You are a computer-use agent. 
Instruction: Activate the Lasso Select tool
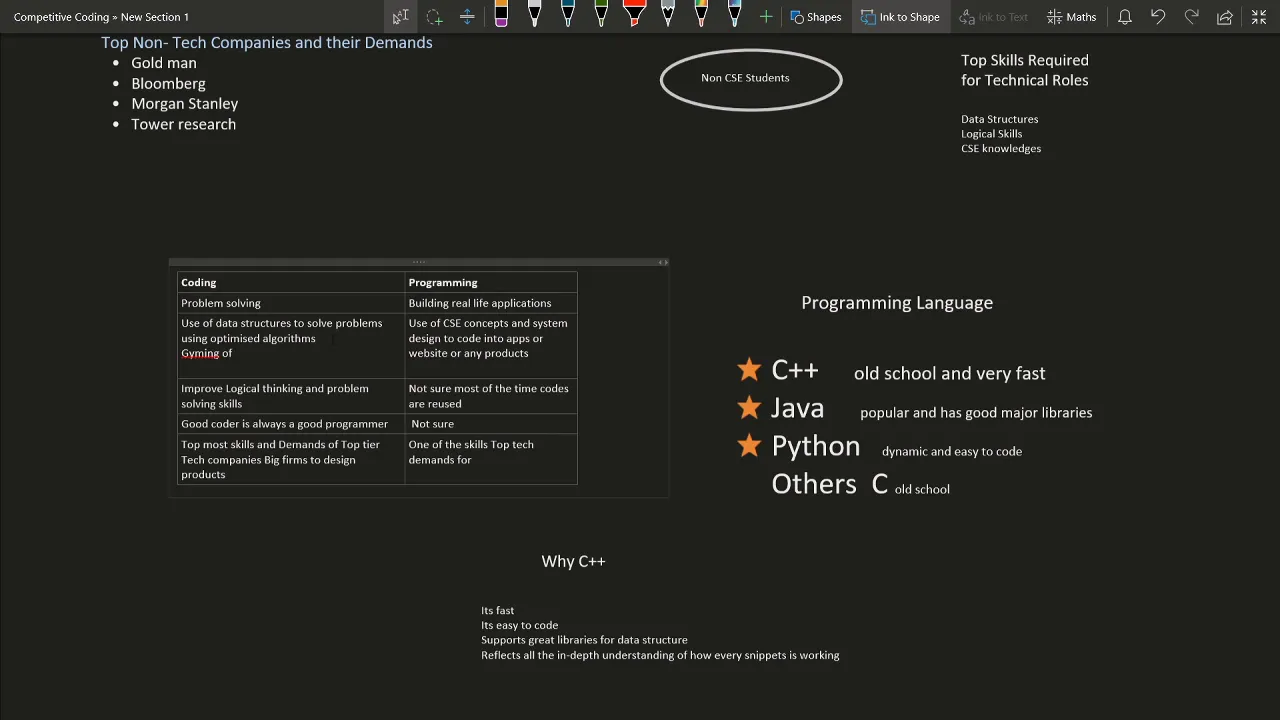pos(434,17)
